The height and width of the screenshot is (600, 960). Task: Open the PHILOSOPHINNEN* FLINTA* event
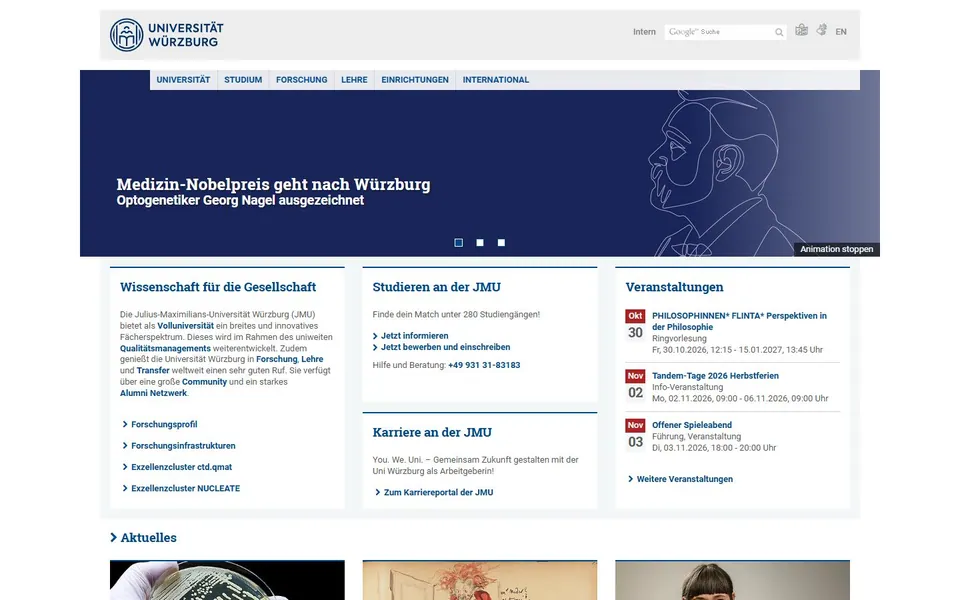[739, 321]
